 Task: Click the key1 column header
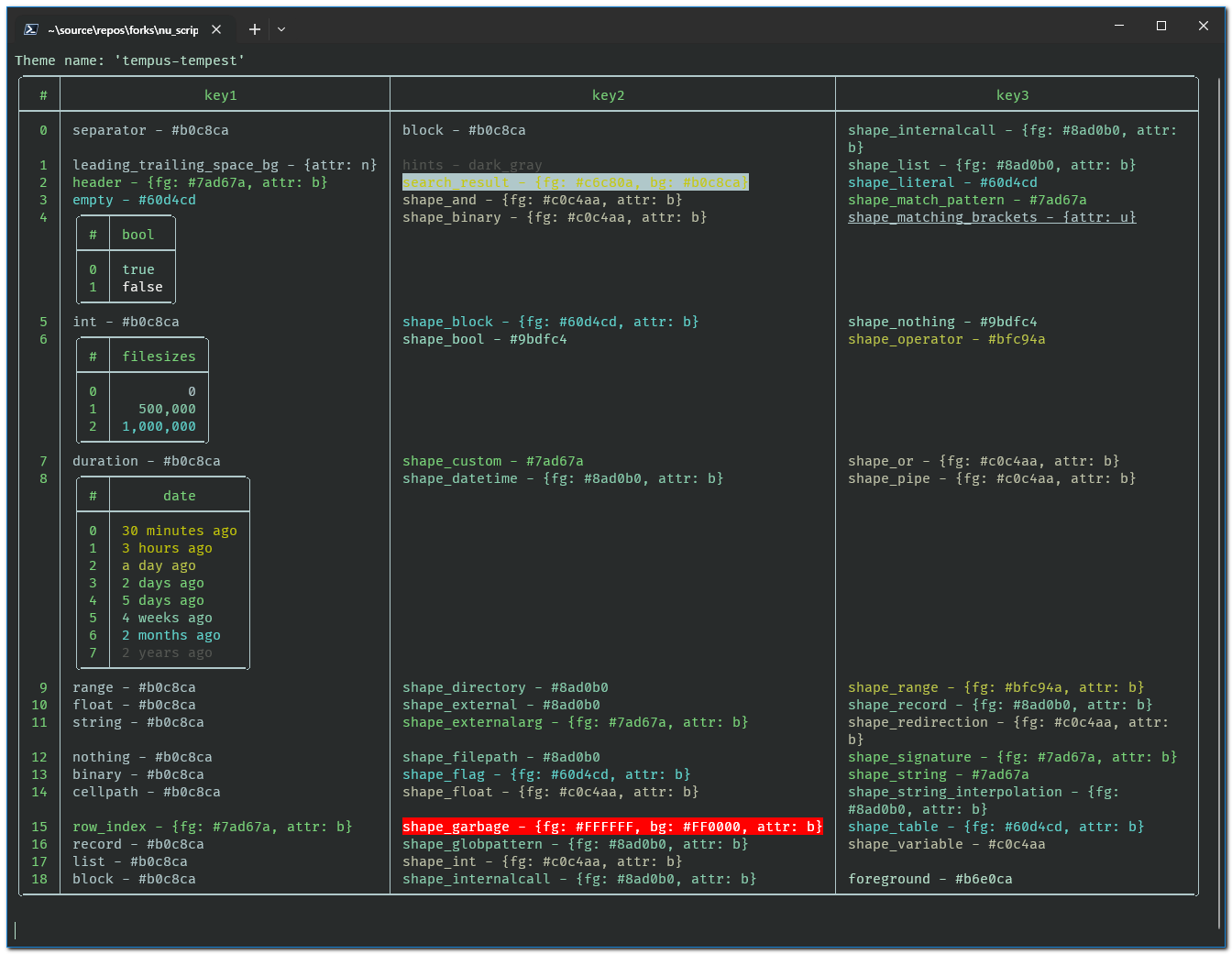[x=221, y=95]
